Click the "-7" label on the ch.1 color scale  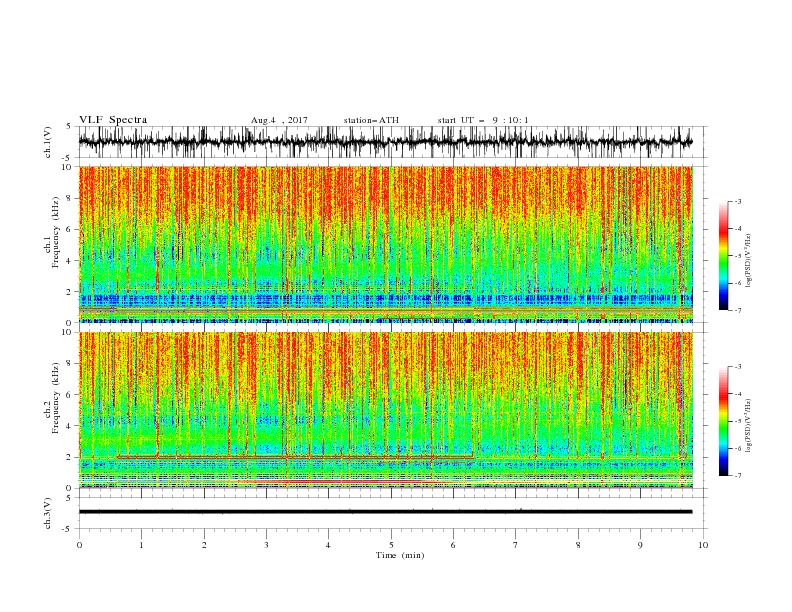(x=738, y=310)
